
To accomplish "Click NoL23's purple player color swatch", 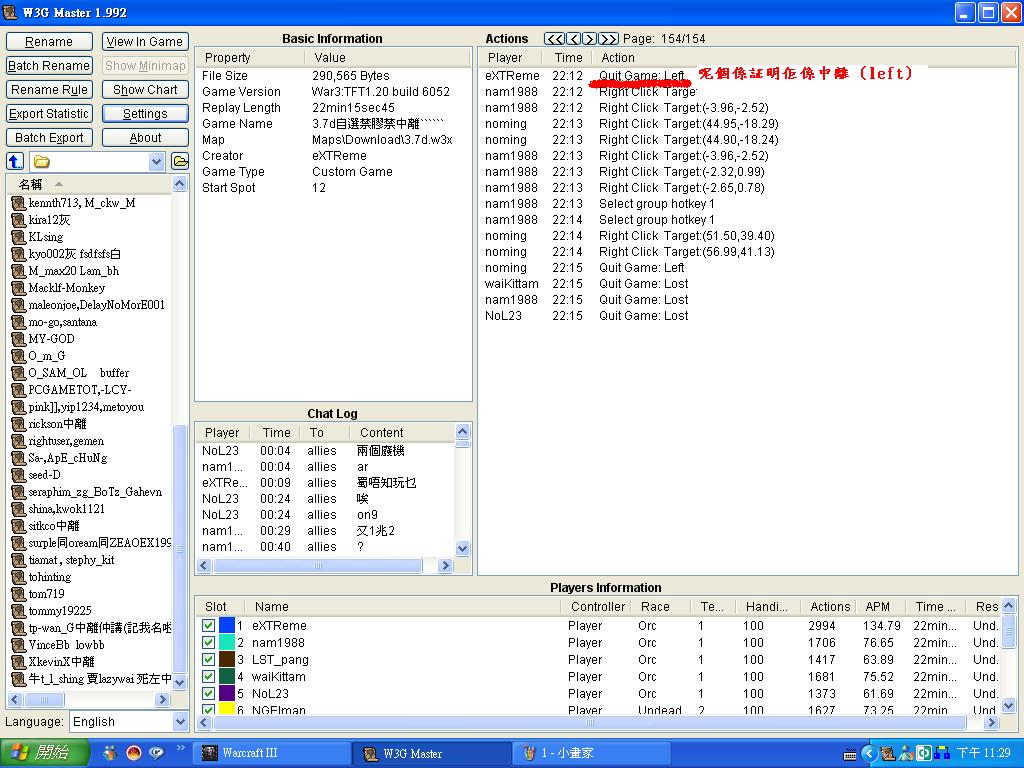I will (226, 694).
